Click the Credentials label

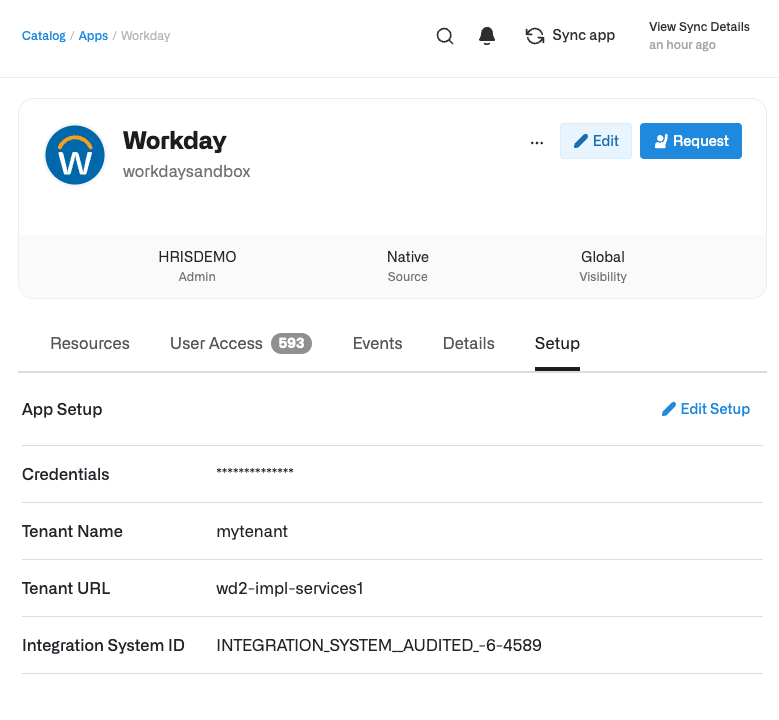click(66, 475)
